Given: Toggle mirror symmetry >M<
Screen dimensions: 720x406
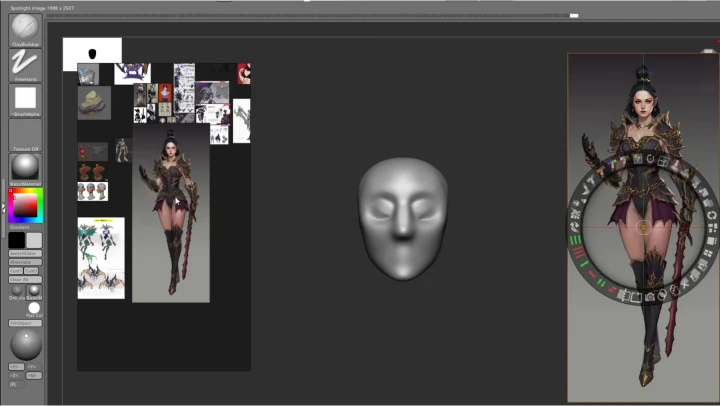Looking at the screenshot, I should tap(34, 376).
